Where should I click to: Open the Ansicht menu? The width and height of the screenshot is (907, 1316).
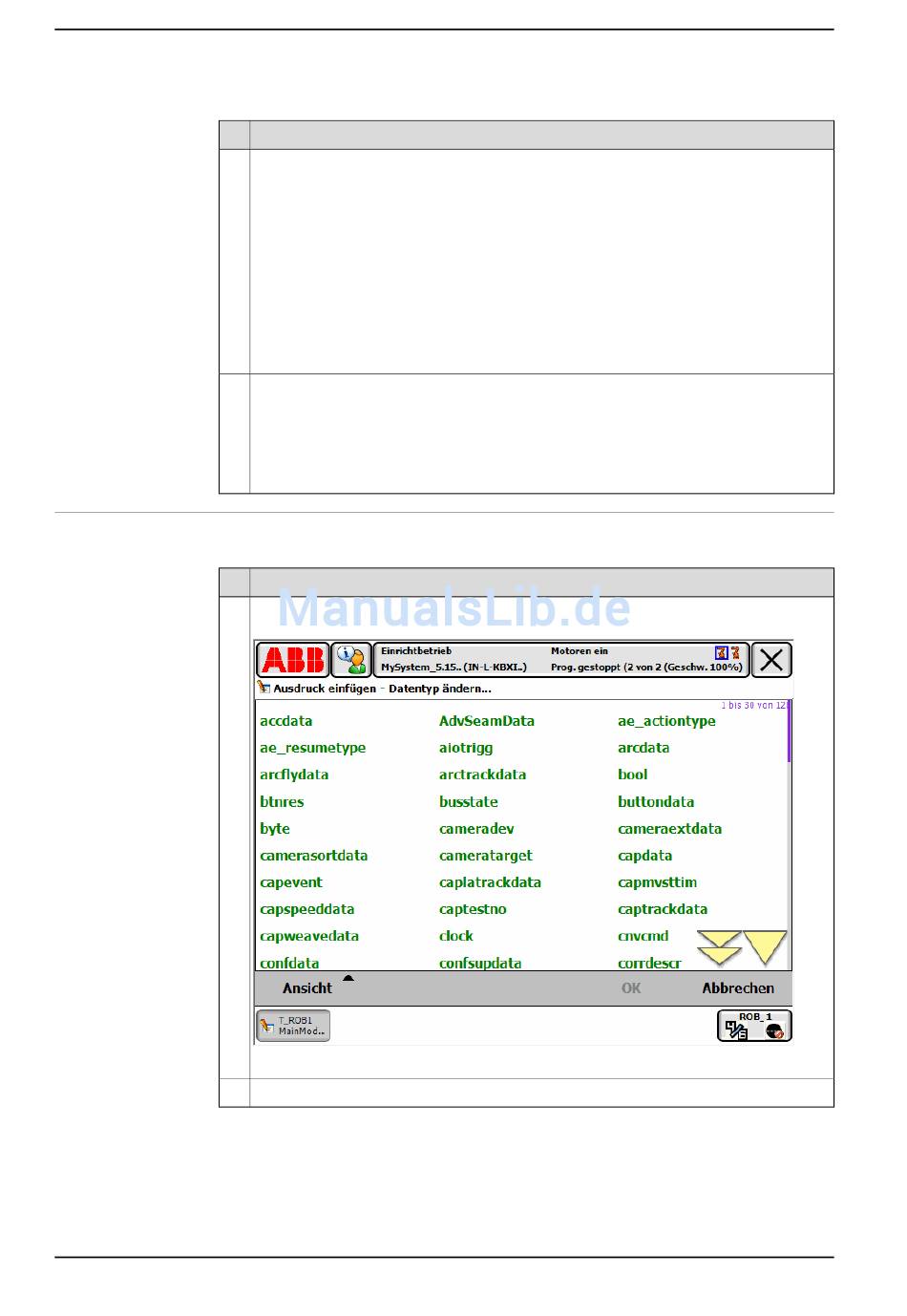pos(307,988)
